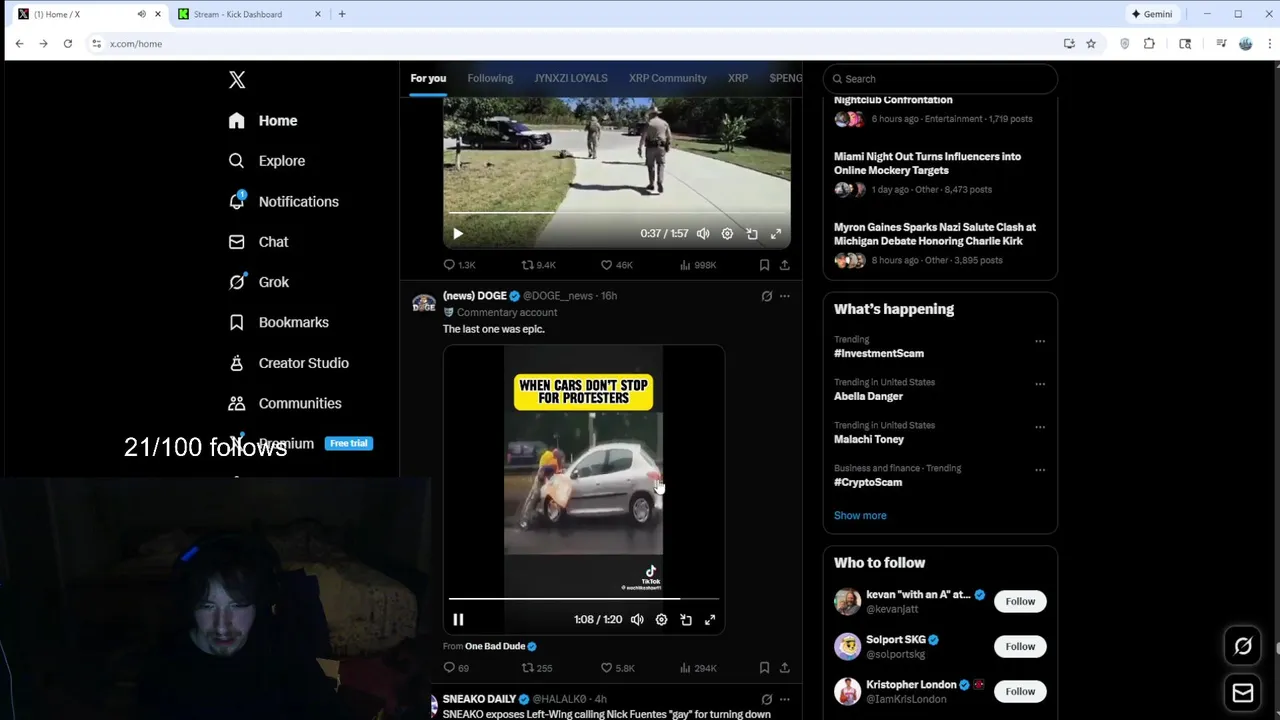1280x720 pixels.
Task: Follow kevan "with an A" account
Action: 1020,602
